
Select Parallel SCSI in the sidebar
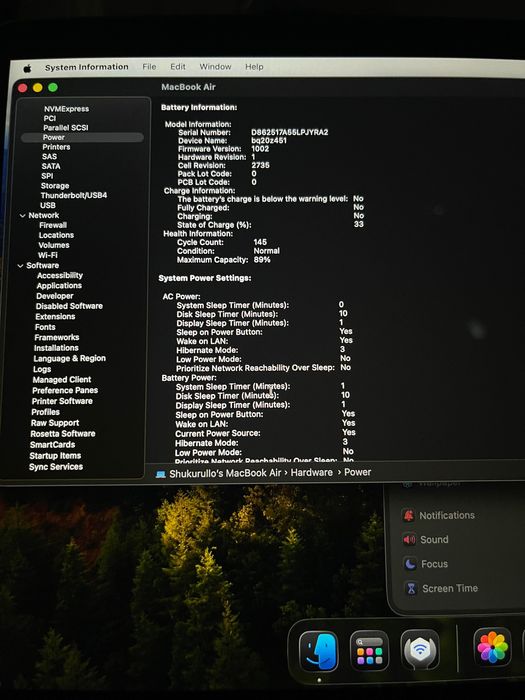click(66, 128)
